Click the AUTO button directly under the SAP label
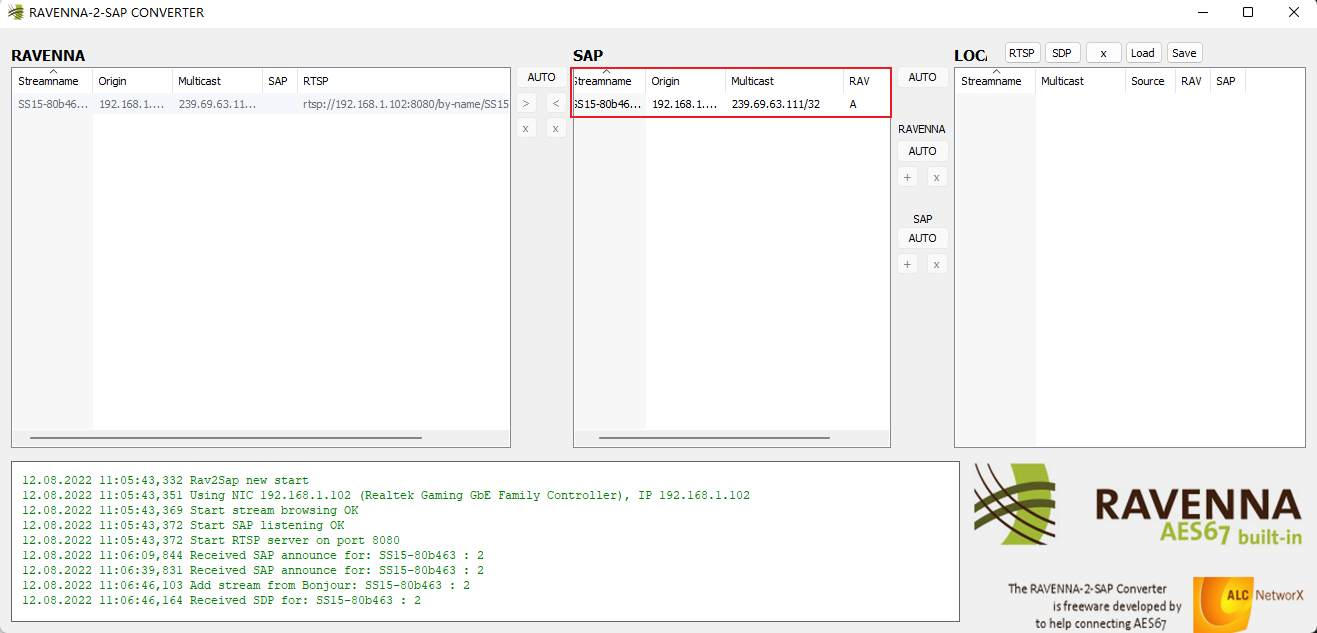This screenshot has width=1317, height=633. 923,238
